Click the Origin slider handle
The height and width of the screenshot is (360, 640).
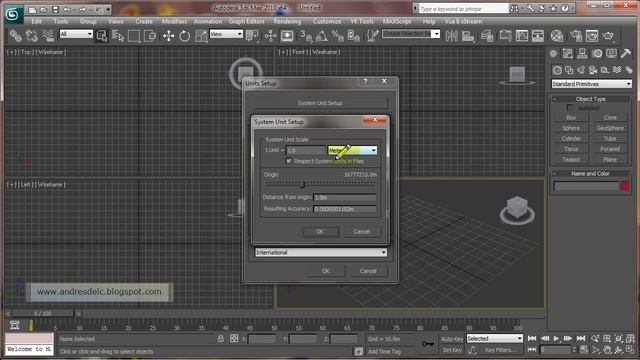303,184
